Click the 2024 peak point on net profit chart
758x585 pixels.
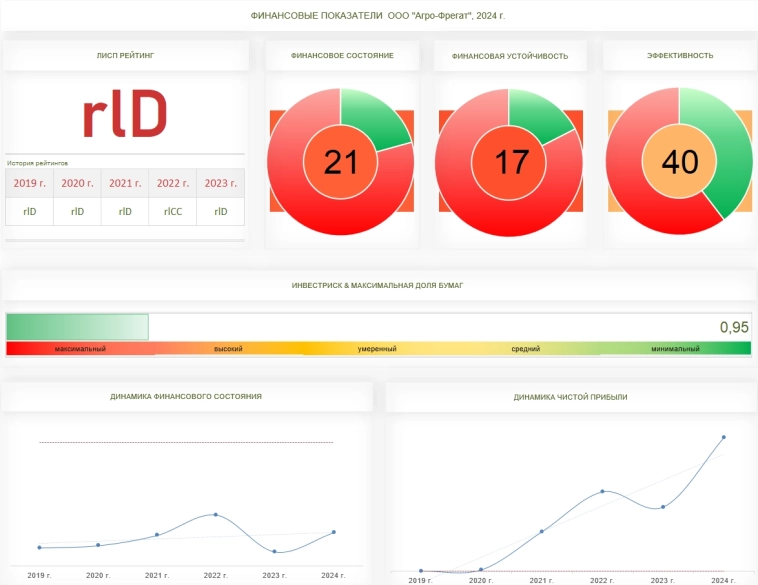tap(723, 437)
